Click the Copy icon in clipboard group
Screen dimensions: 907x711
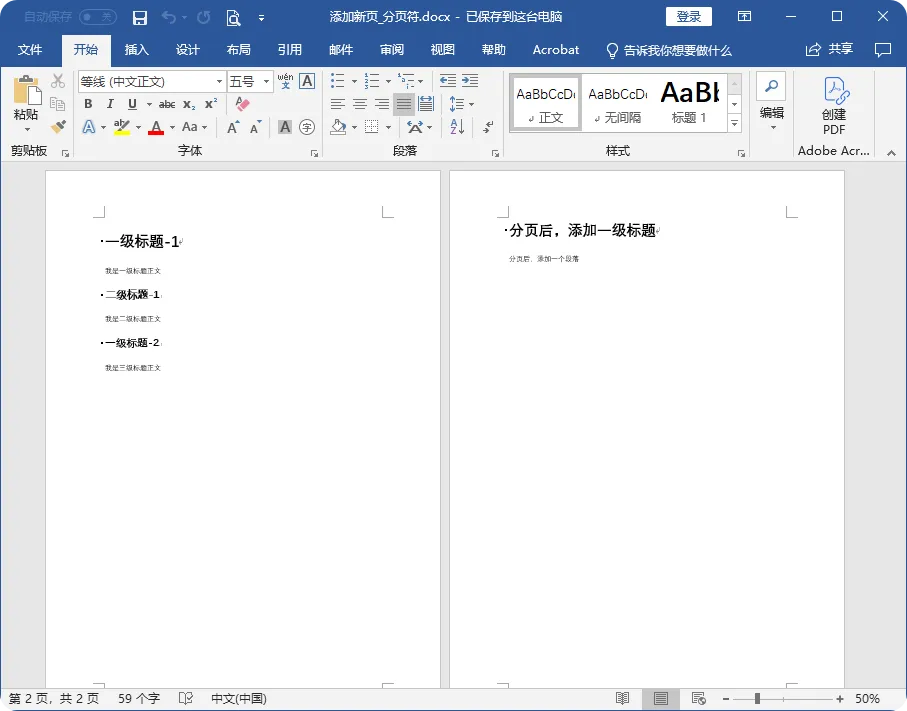tap(57, 104)
